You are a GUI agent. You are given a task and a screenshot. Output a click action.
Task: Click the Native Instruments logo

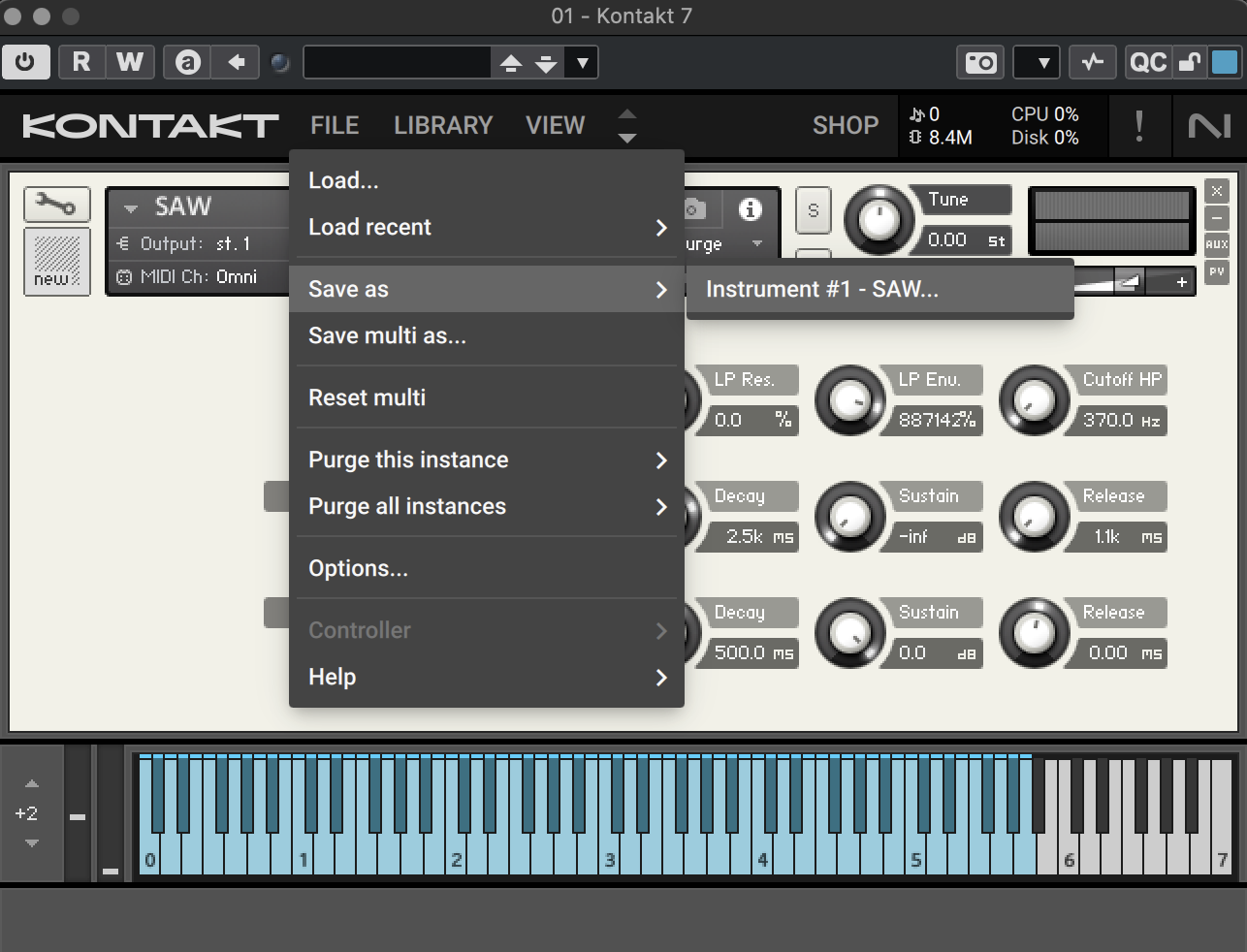point(1209,126)
